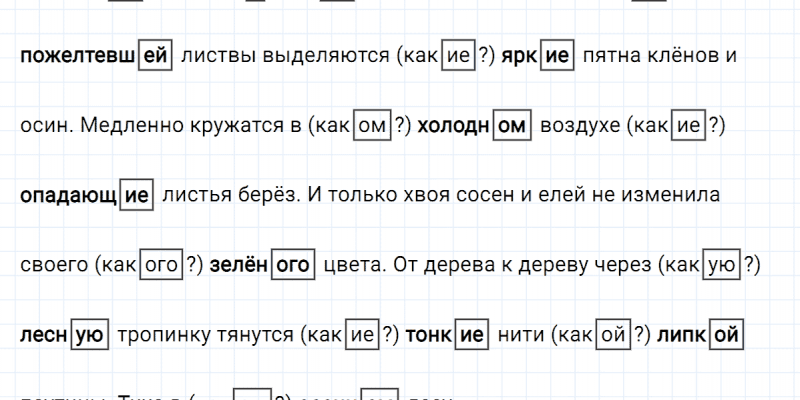Click the boxed "ую" ending of "лесную"
The height and width of the screenshot is (400, 800).
click(x=89, y=336)
